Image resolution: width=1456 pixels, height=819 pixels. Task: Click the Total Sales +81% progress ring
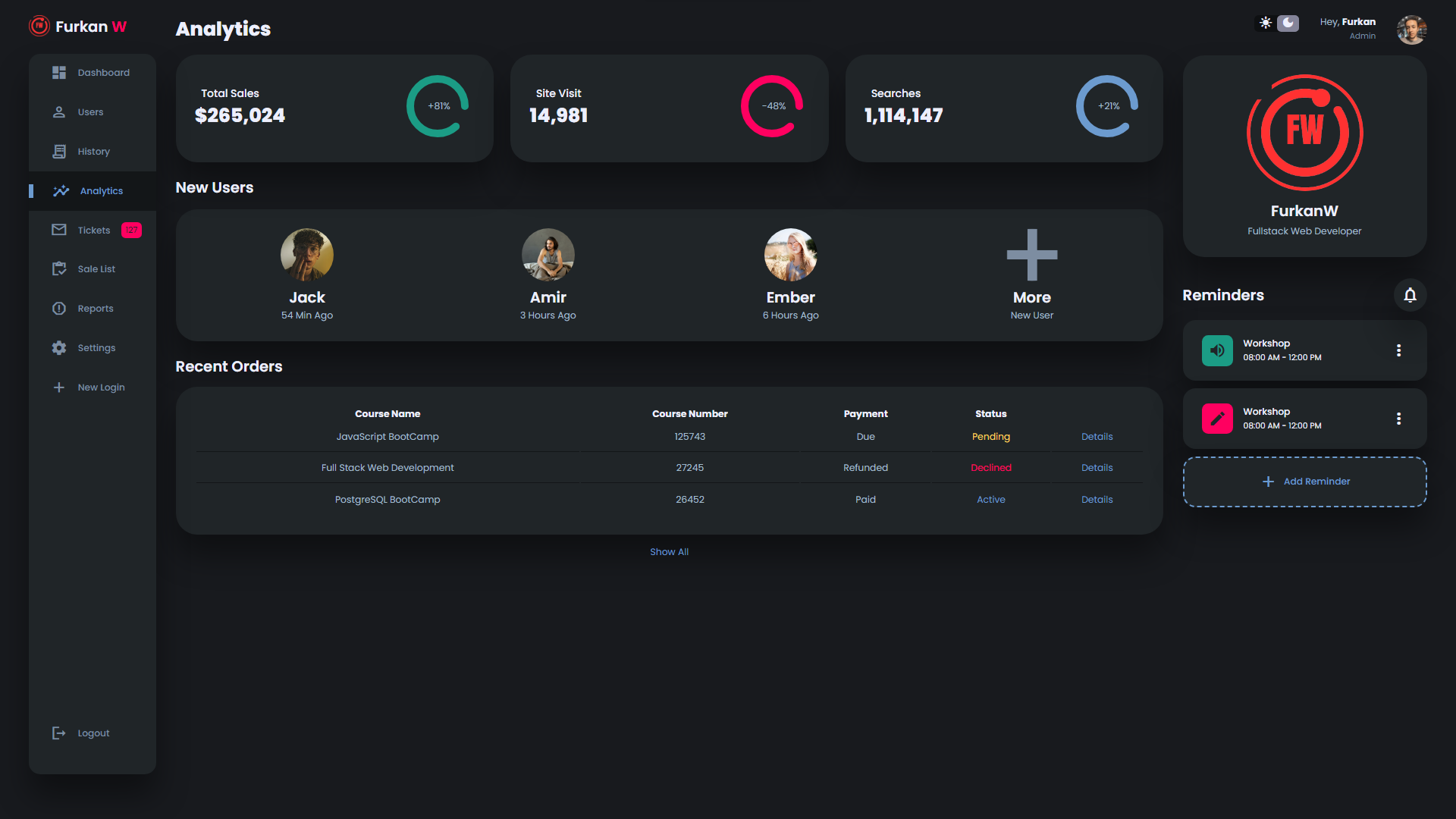[438, 106]
